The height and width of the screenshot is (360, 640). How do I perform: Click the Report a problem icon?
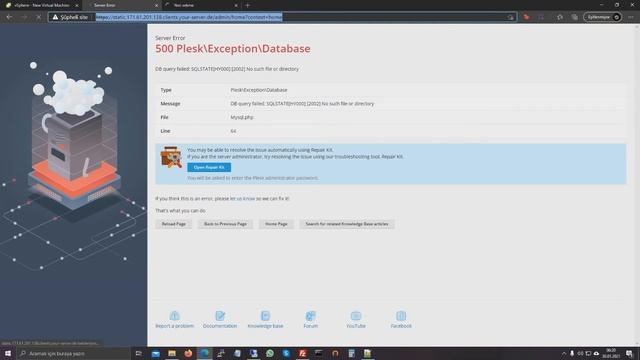[174, 316]
